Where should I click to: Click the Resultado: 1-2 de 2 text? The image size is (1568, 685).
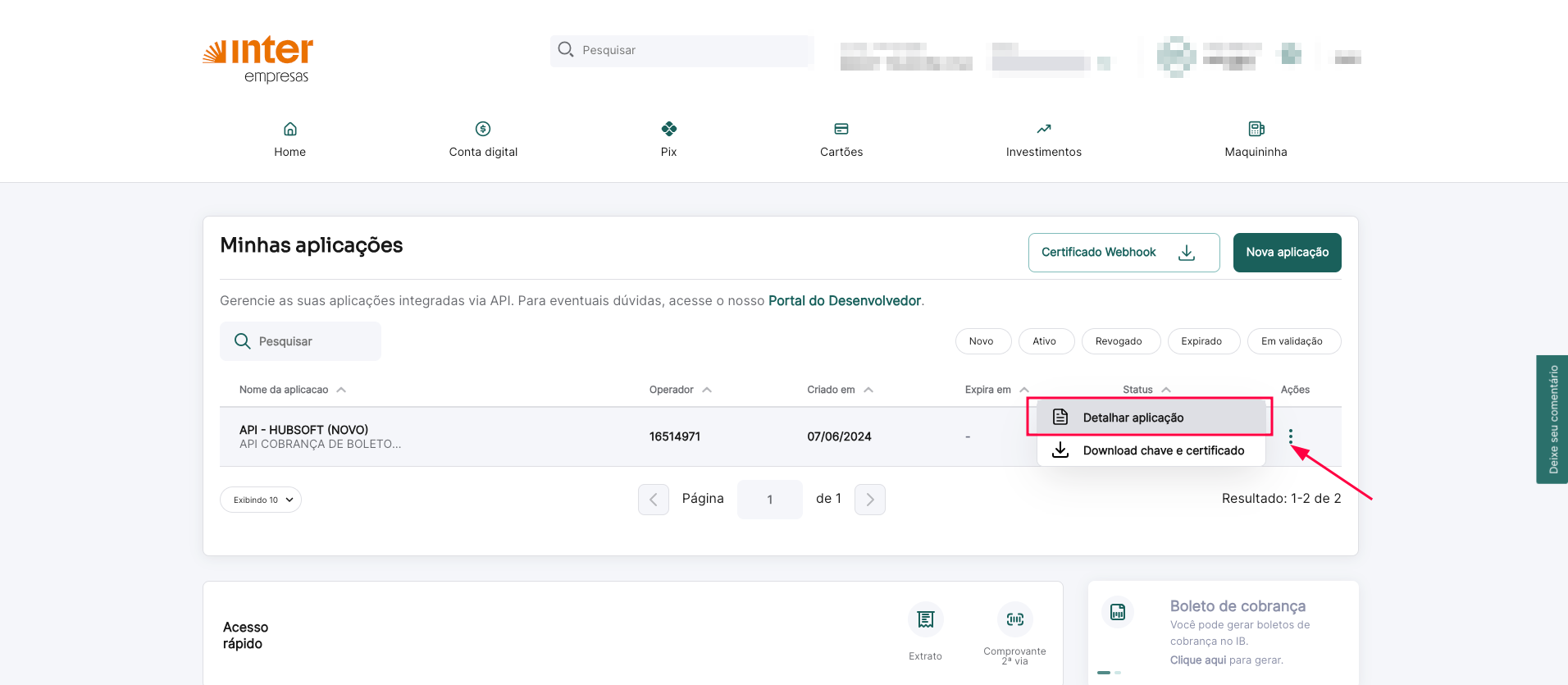[1281, 499]
